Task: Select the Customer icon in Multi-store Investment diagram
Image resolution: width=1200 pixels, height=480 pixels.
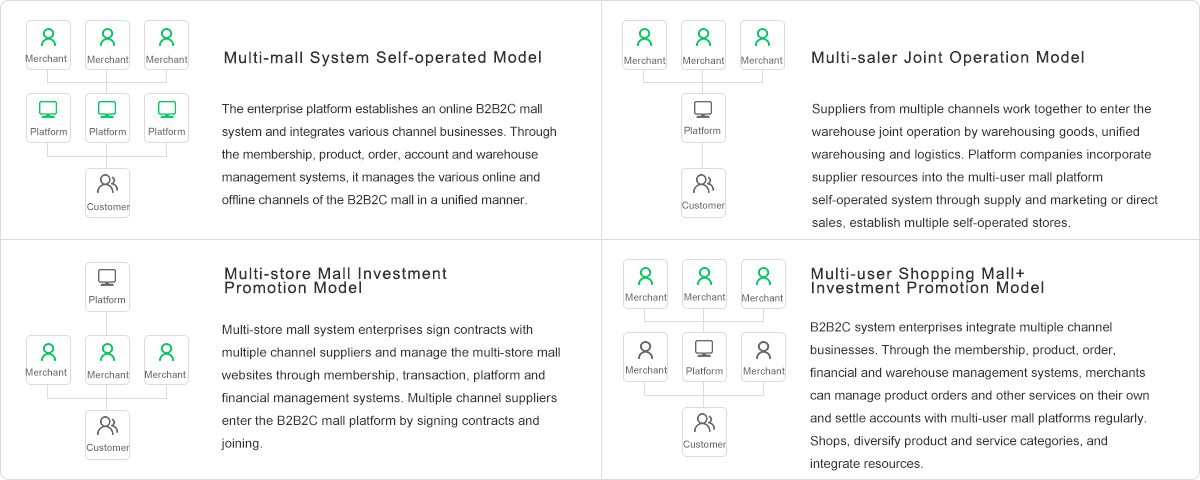Action: 107,434
